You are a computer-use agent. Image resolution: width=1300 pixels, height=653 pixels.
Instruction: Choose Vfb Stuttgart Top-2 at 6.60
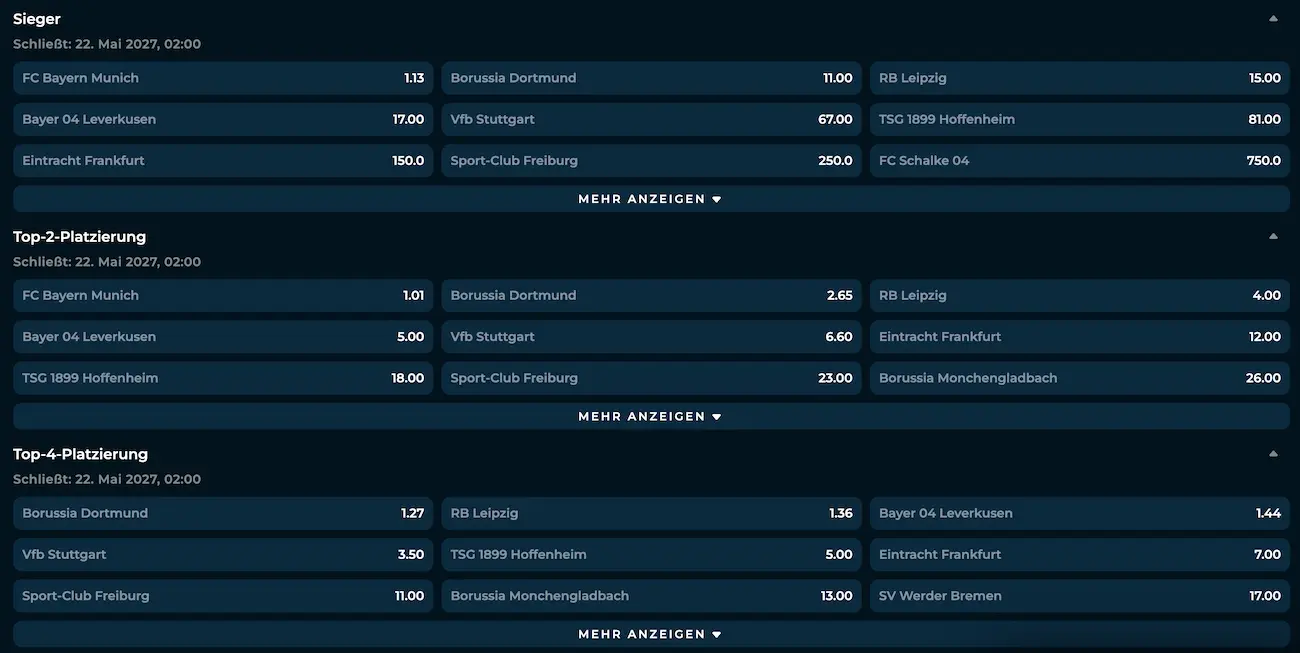pyautogui.click(x=651, y=337)
